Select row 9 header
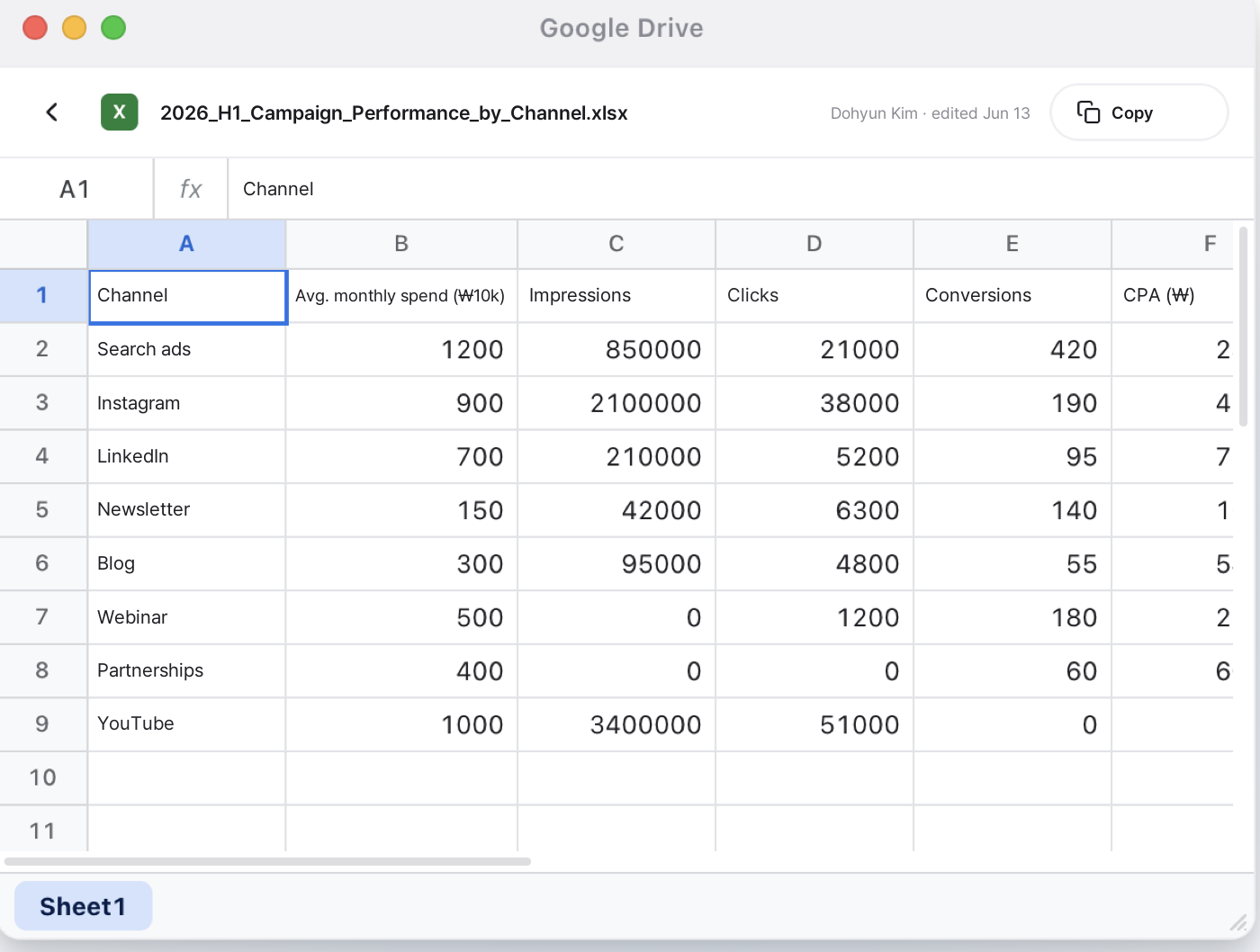This screenshot has width=1260, height=952. pos(42,724)
